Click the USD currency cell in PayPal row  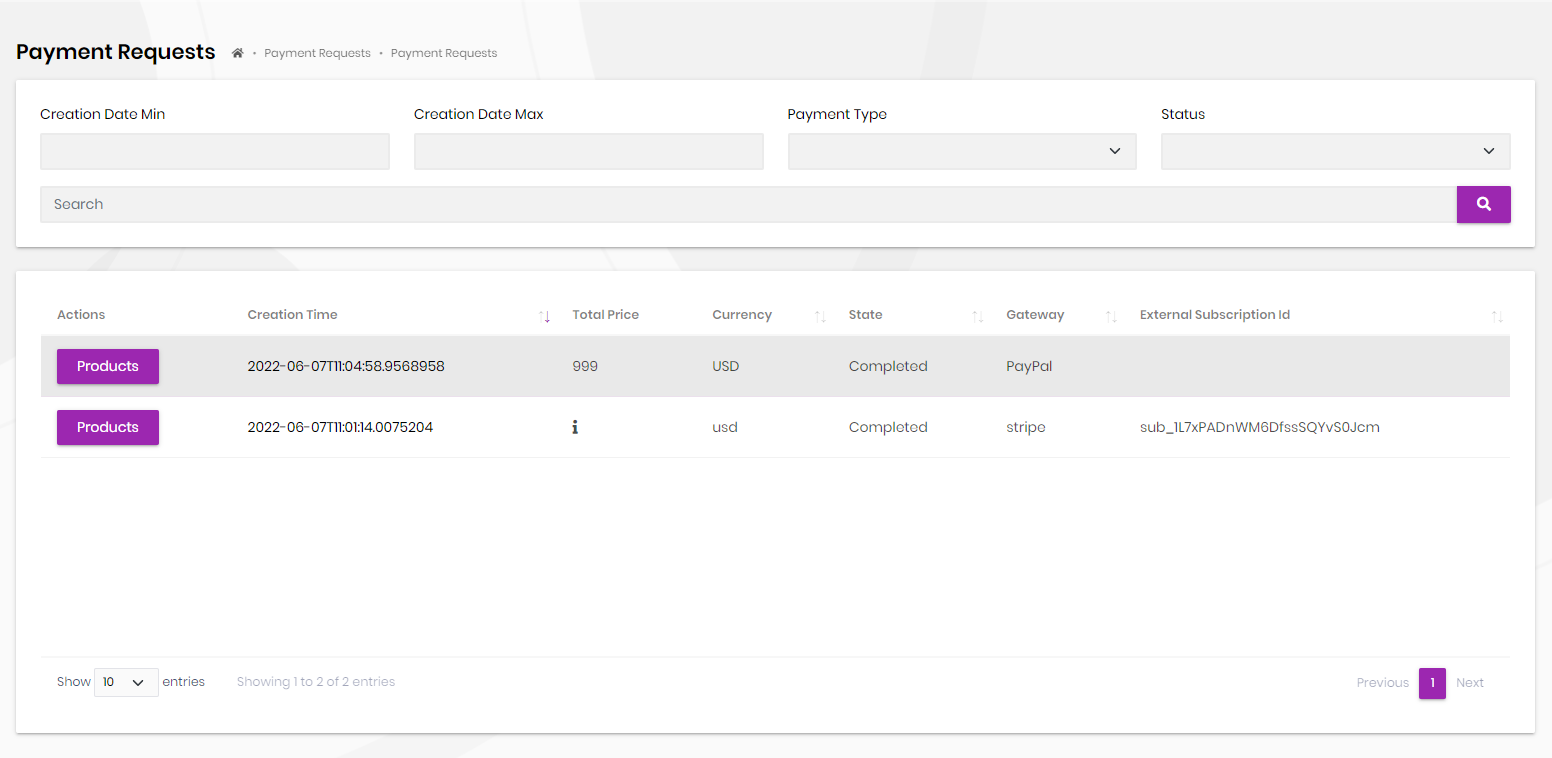[726, 366]
